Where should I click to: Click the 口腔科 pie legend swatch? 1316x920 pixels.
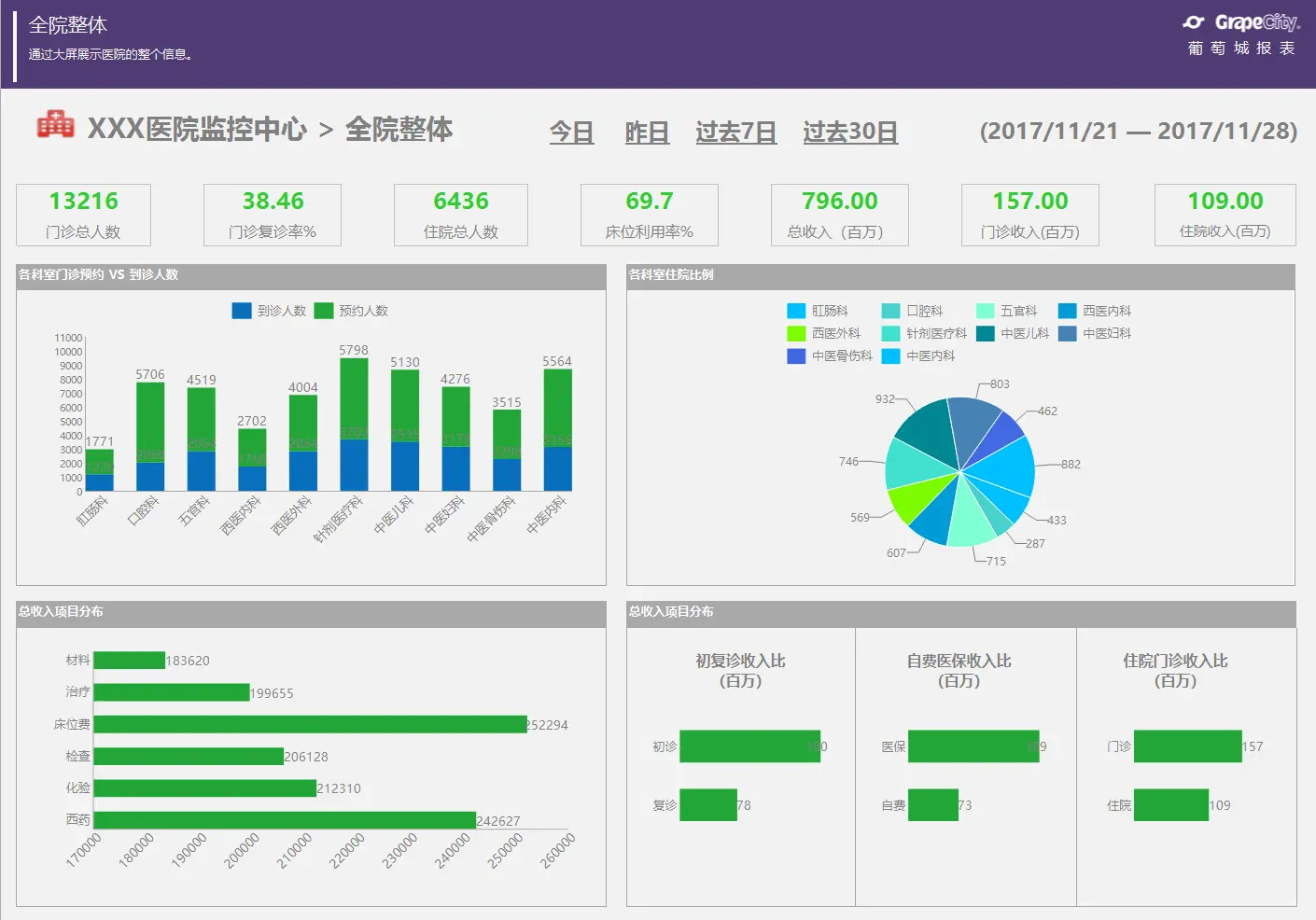pos(891,311)
